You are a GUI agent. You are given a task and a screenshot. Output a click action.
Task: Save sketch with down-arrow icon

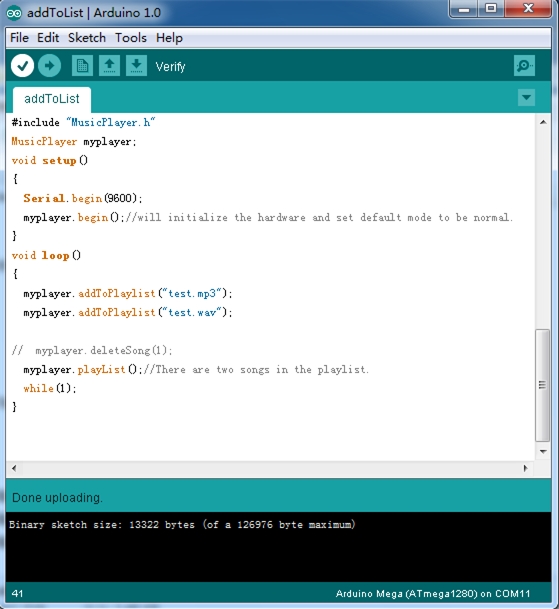(136, 66)
